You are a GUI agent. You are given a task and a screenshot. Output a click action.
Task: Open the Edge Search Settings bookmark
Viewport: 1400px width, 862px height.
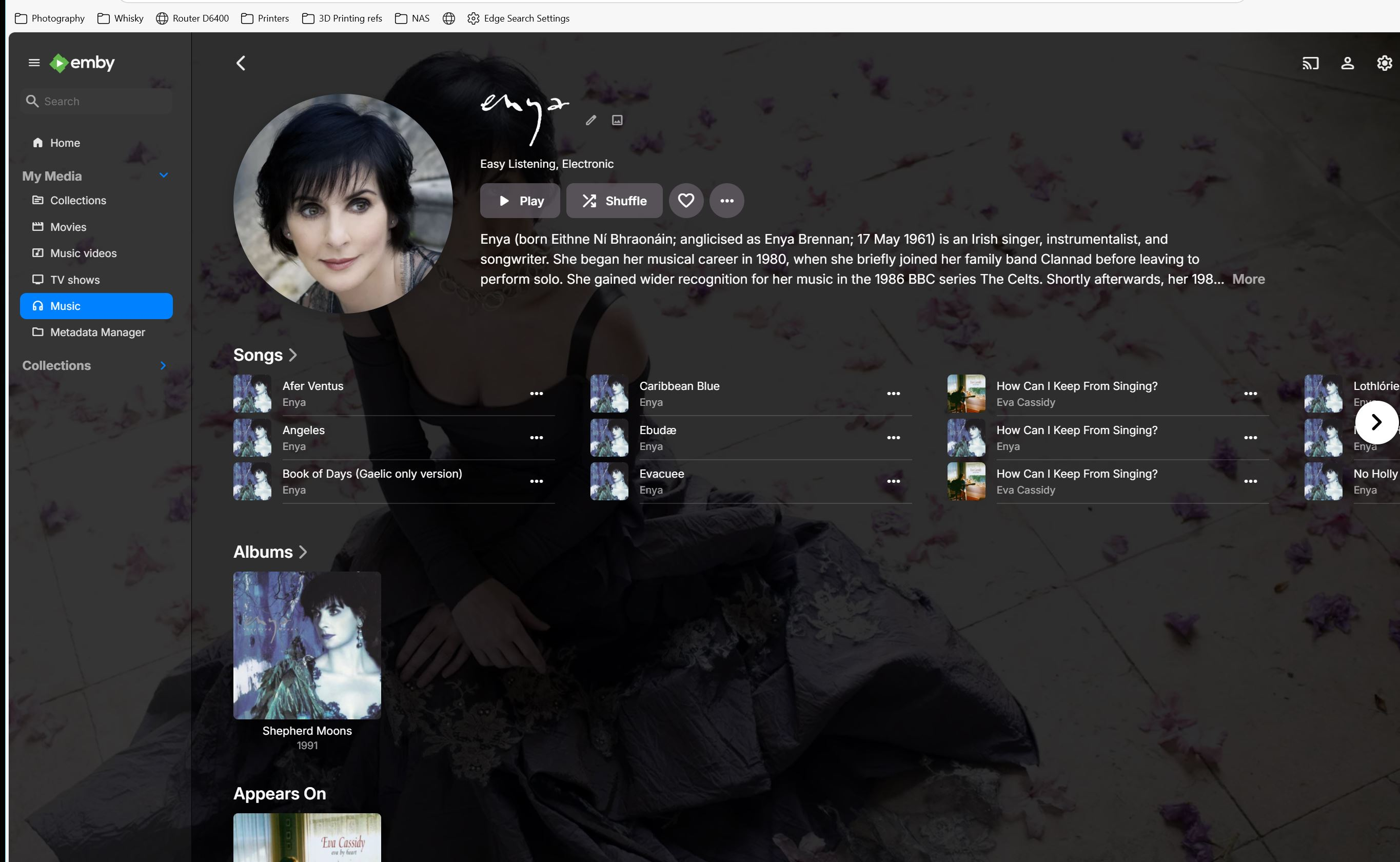coord(518,18)
